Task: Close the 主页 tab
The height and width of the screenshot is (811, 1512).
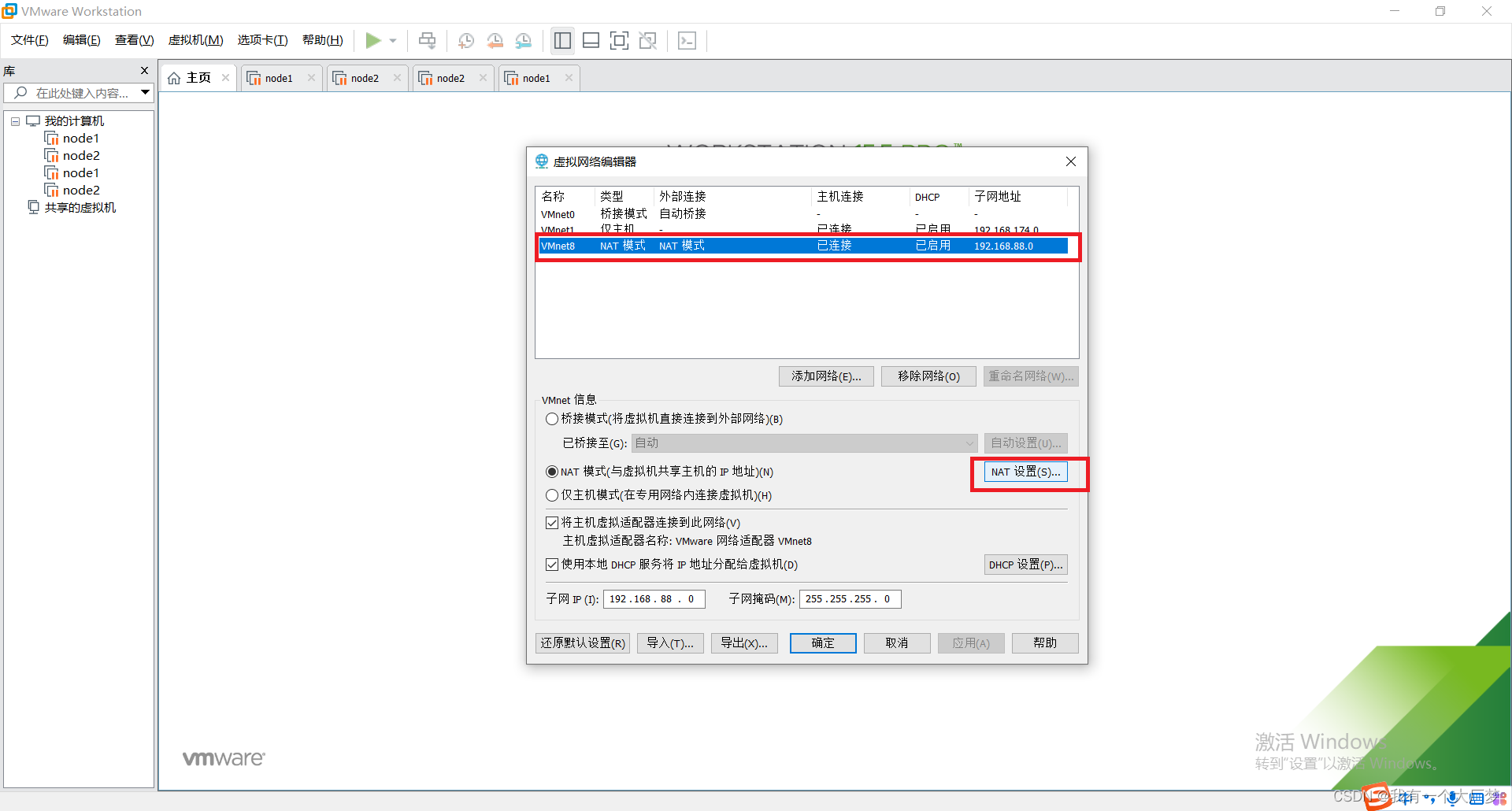Action: point(226,78)
